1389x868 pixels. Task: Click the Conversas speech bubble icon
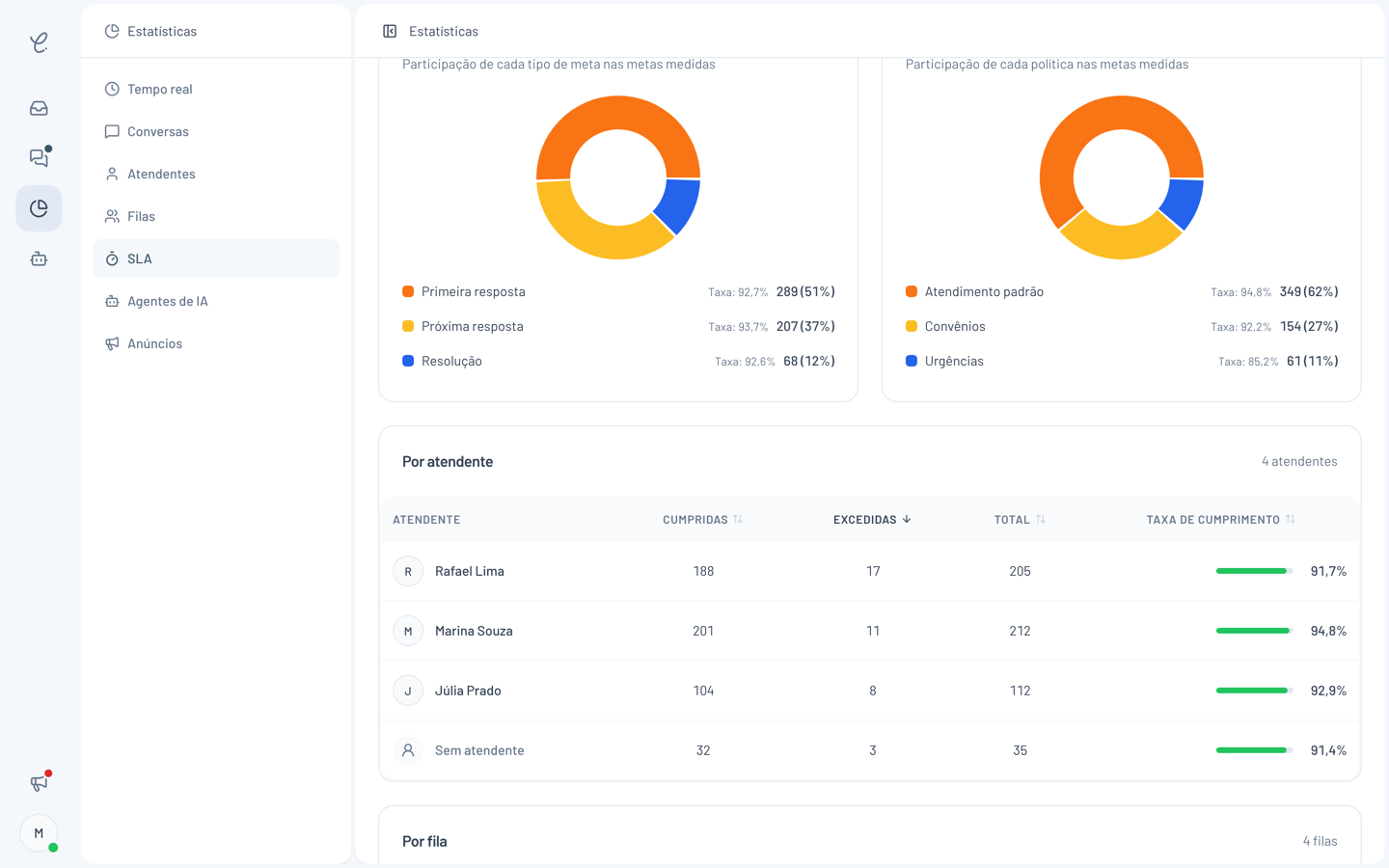[x=112, y=131]
